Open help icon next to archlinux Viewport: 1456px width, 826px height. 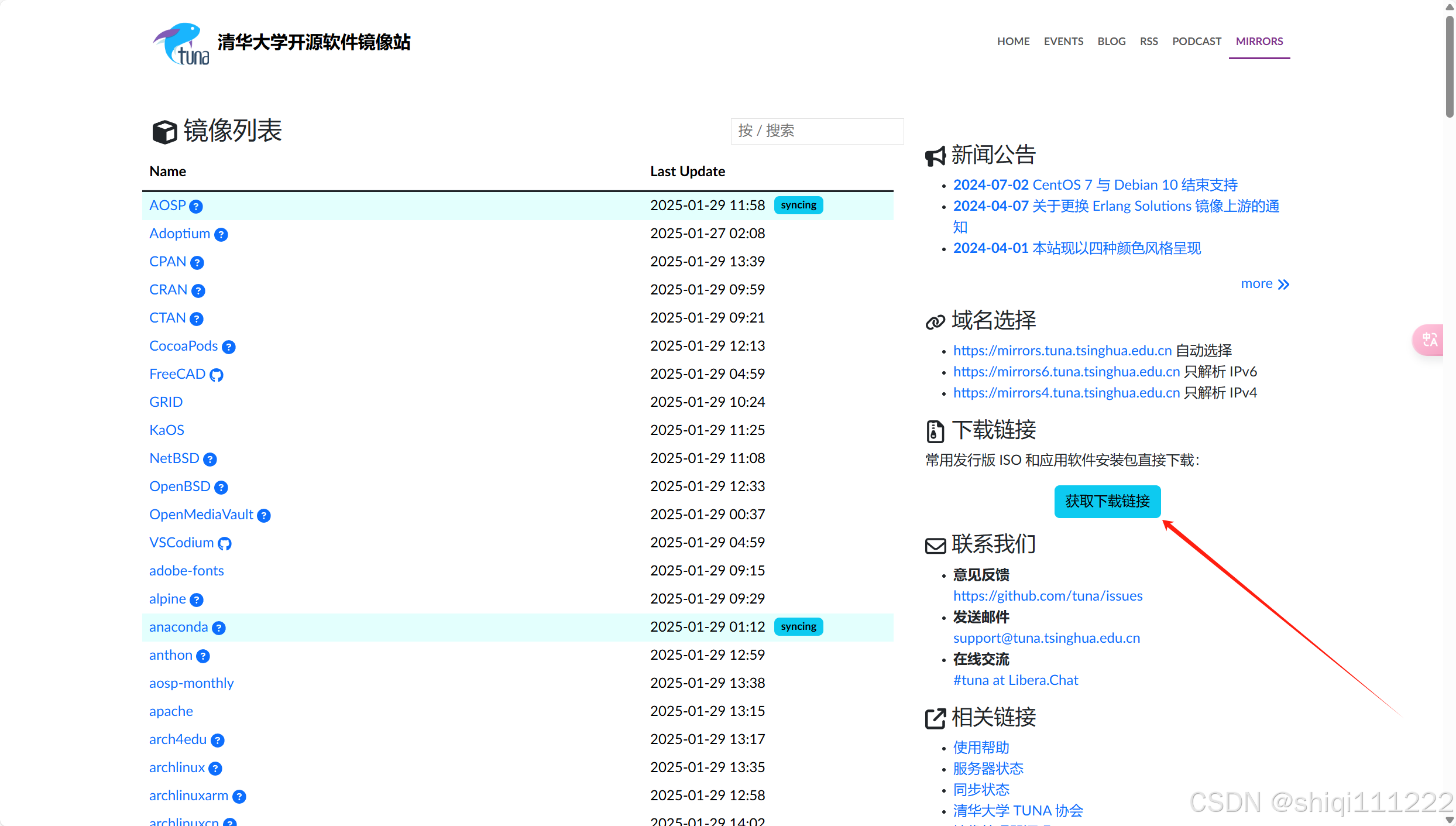215,768
